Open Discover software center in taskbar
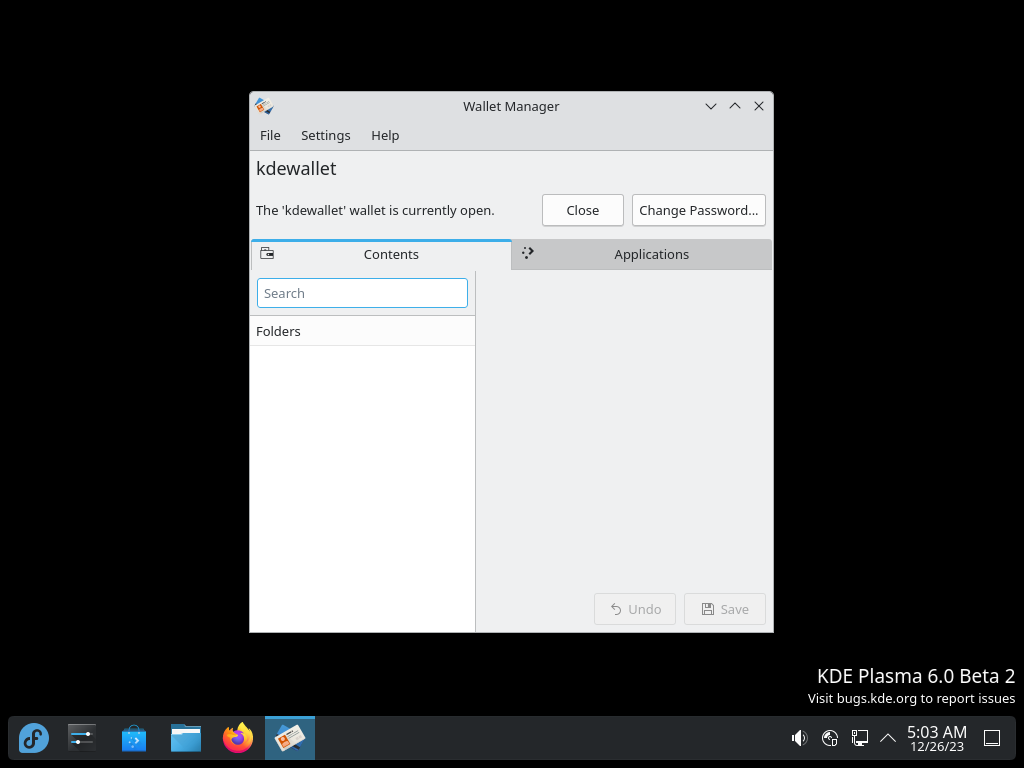The height and width of the screenshot is (768, 1024). pyautogui.click(x=134, y=738)
